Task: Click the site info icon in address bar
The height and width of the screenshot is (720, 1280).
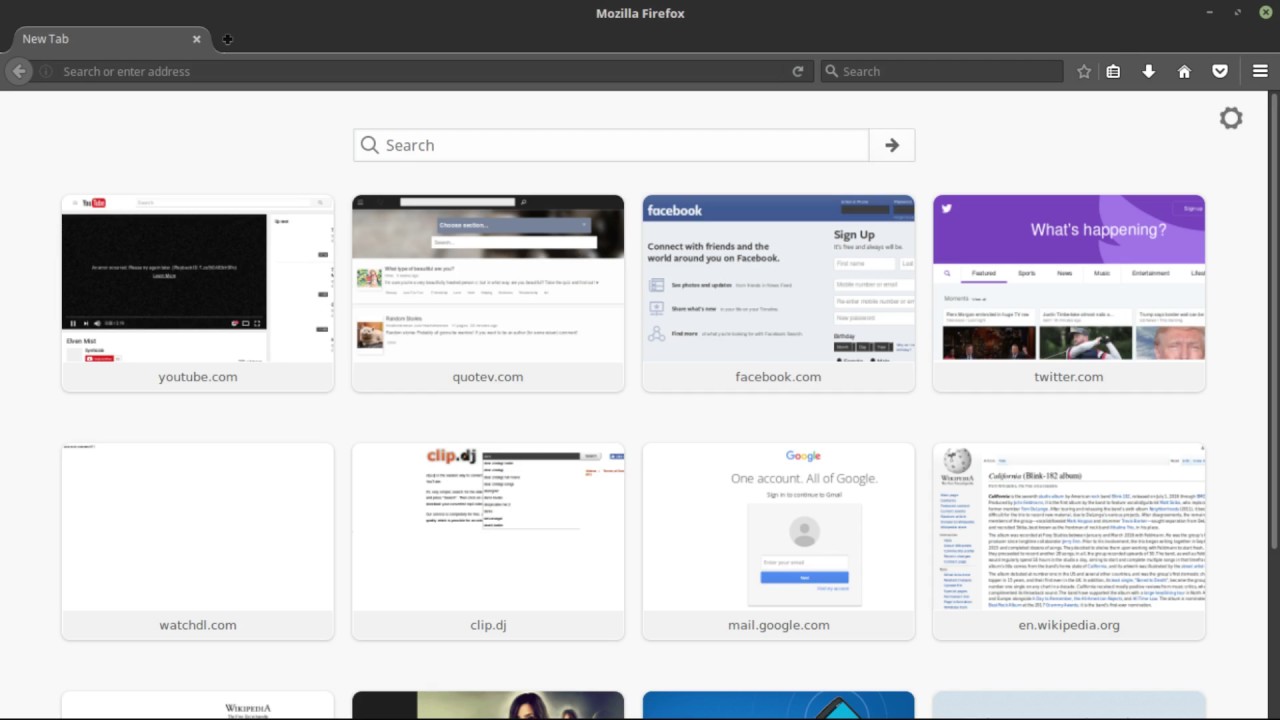Action: tap(46, 72)
